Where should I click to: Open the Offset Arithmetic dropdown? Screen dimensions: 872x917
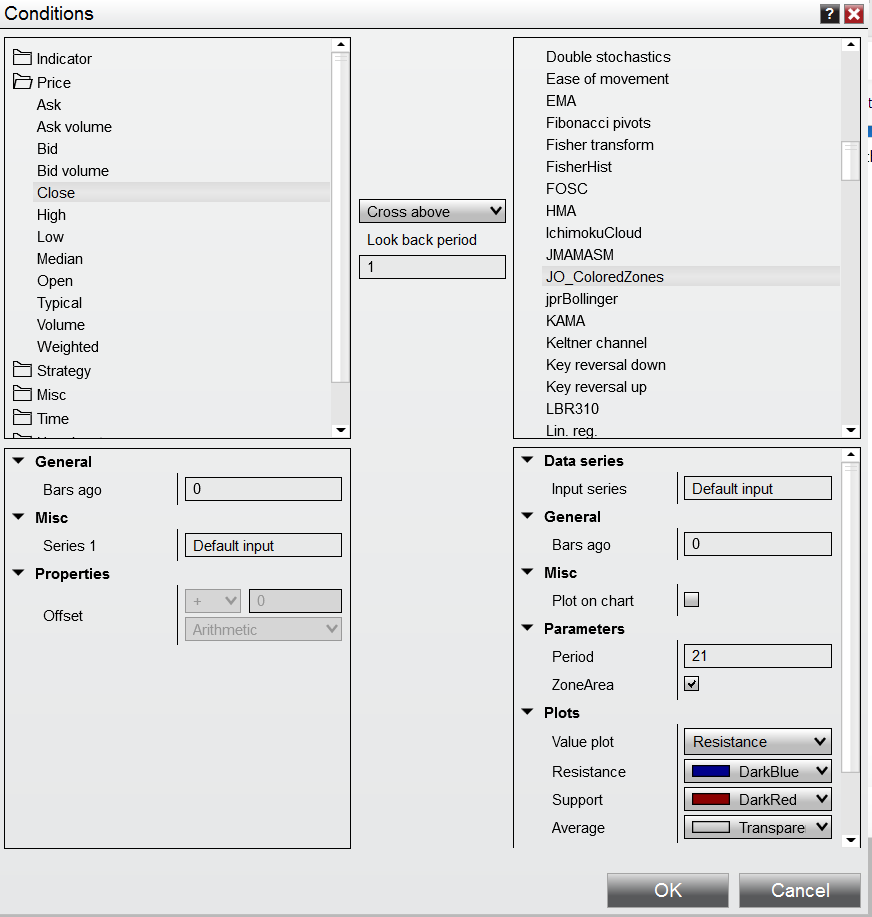pyautogui.click(x=263, y=629)
